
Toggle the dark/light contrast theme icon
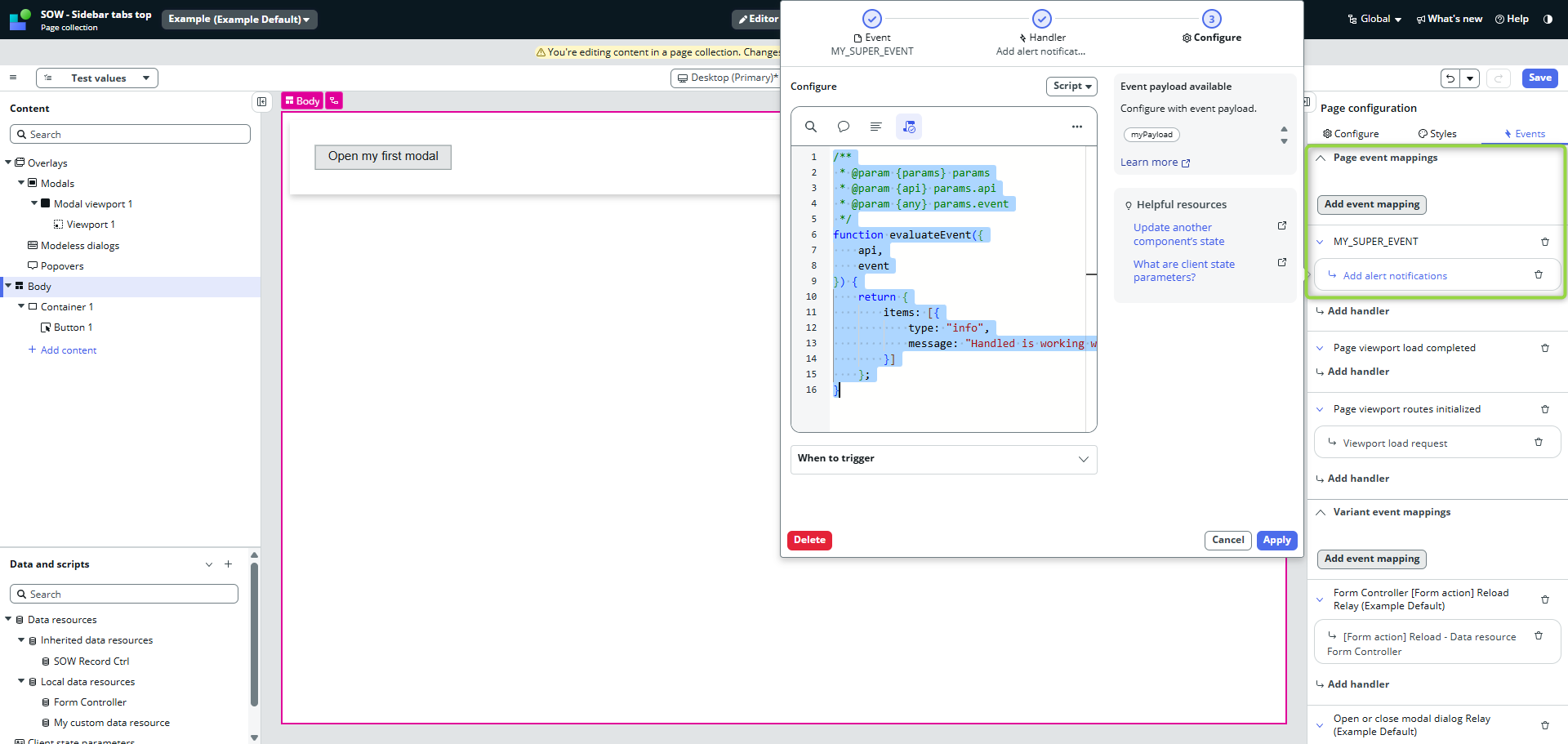pyautogui.click(x=1548, y=19)
